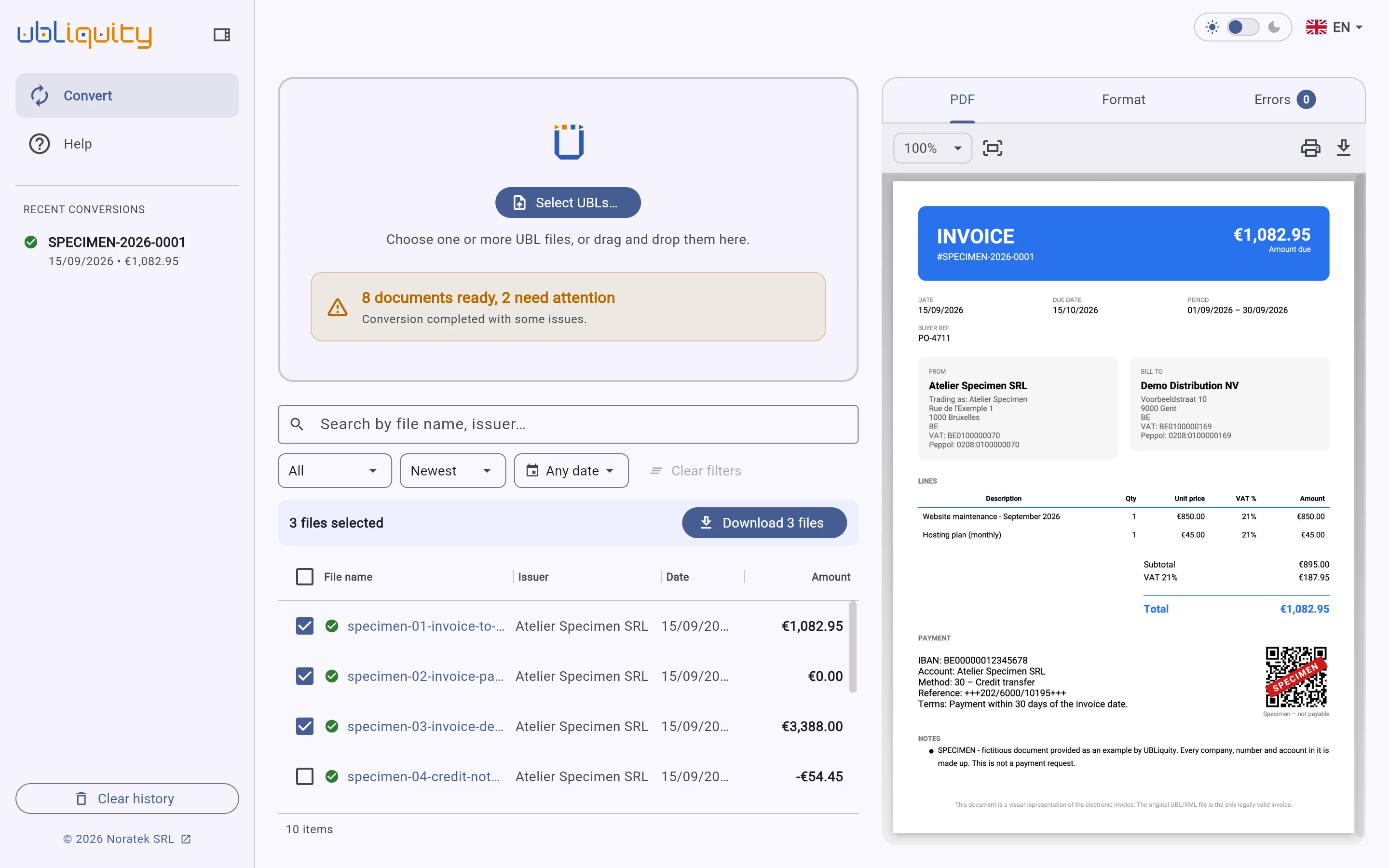Click the UK flag icon

1316,27
